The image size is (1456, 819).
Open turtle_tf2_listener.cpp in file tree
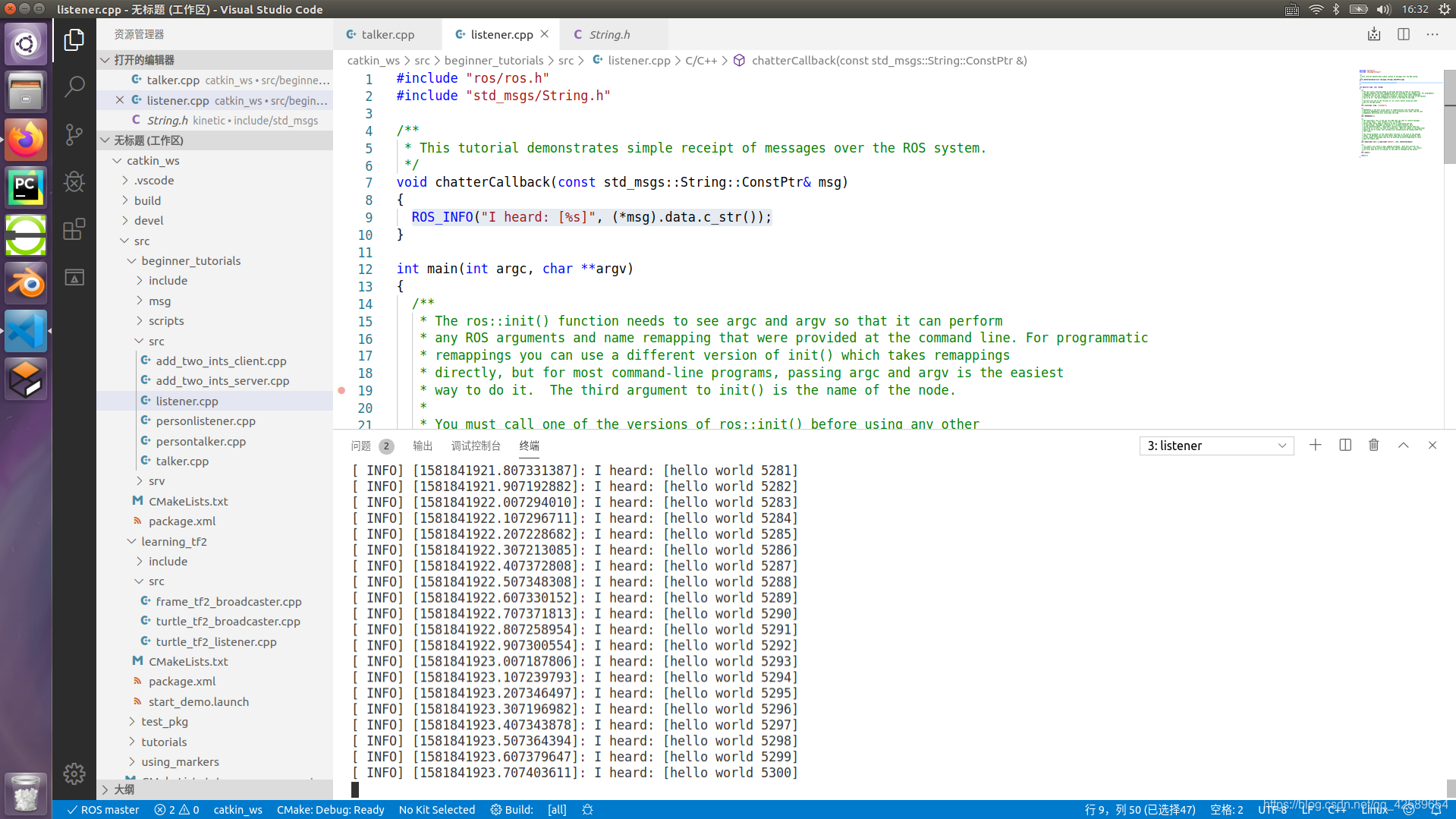[216, 642]
